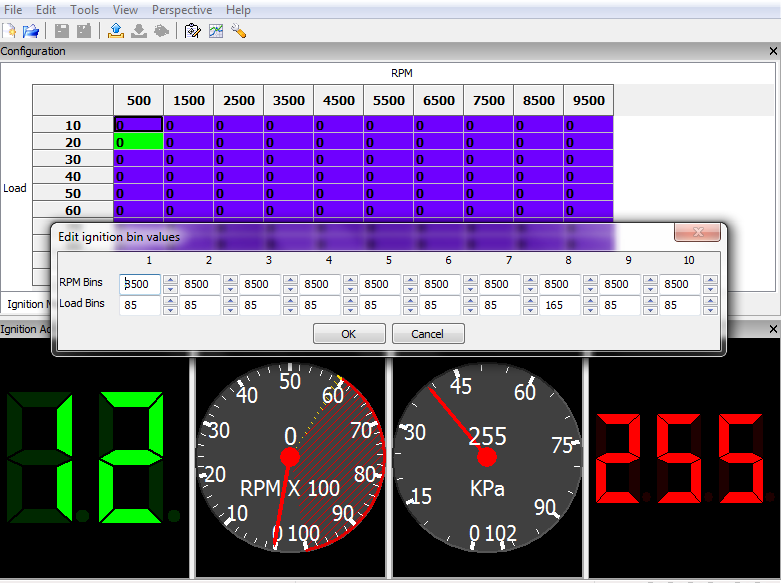Close the Edit ignition bin values dialog
The height and width of the screenshot is (583, 781).
point(697,232)
